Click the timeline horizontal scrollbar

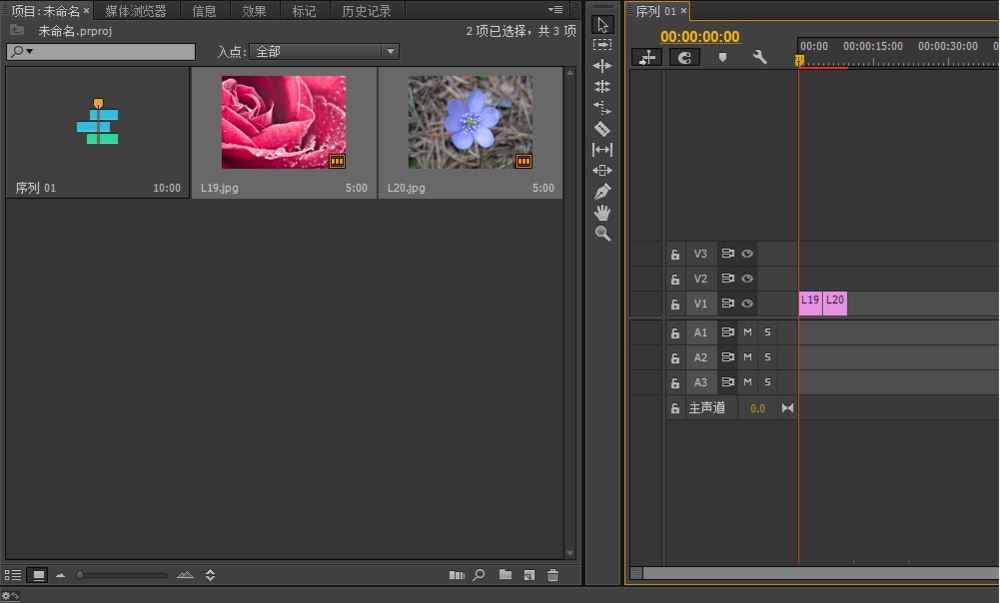pos(821,573)
